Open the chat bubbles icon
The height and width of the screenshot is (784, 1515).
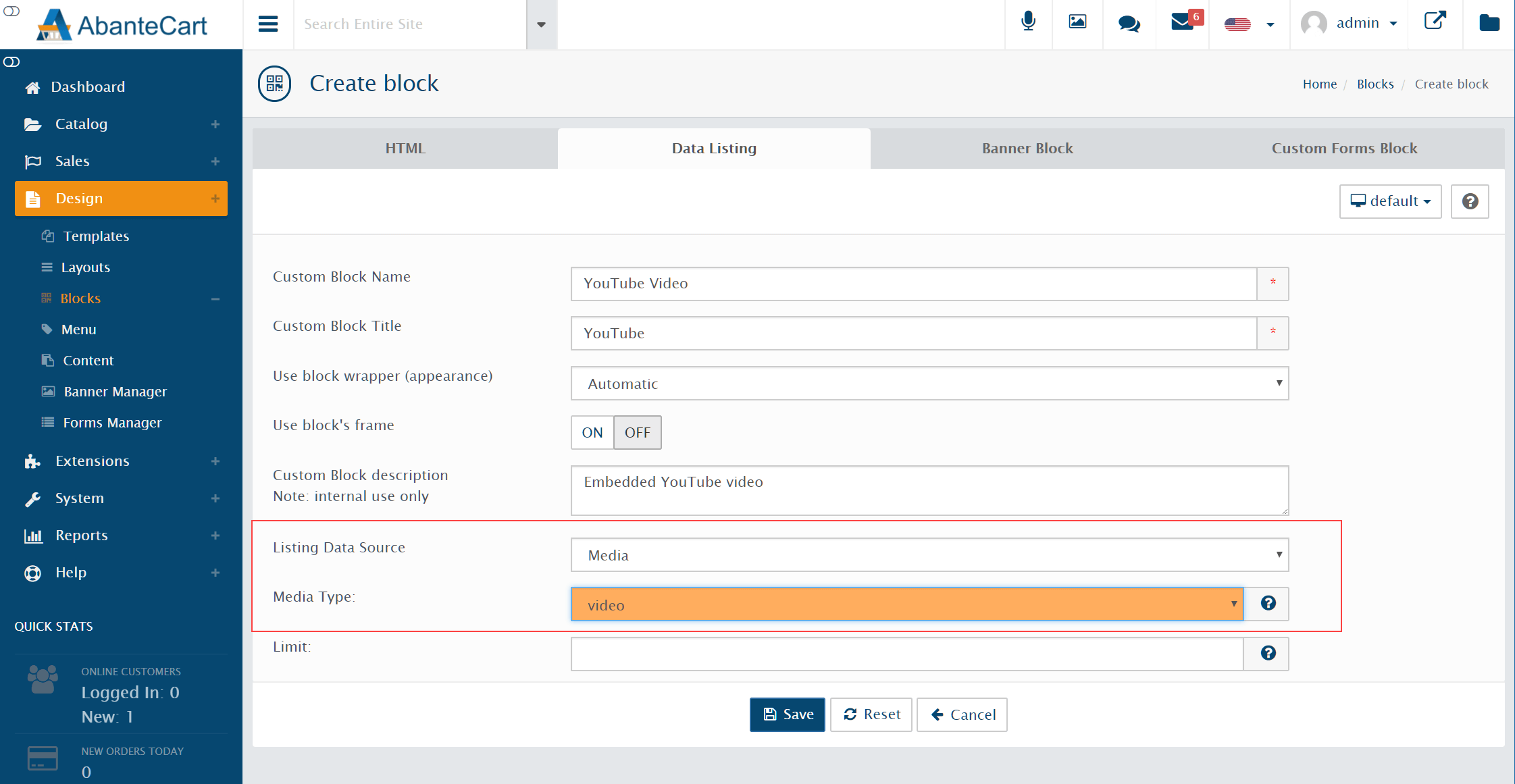pos(1129,24)
